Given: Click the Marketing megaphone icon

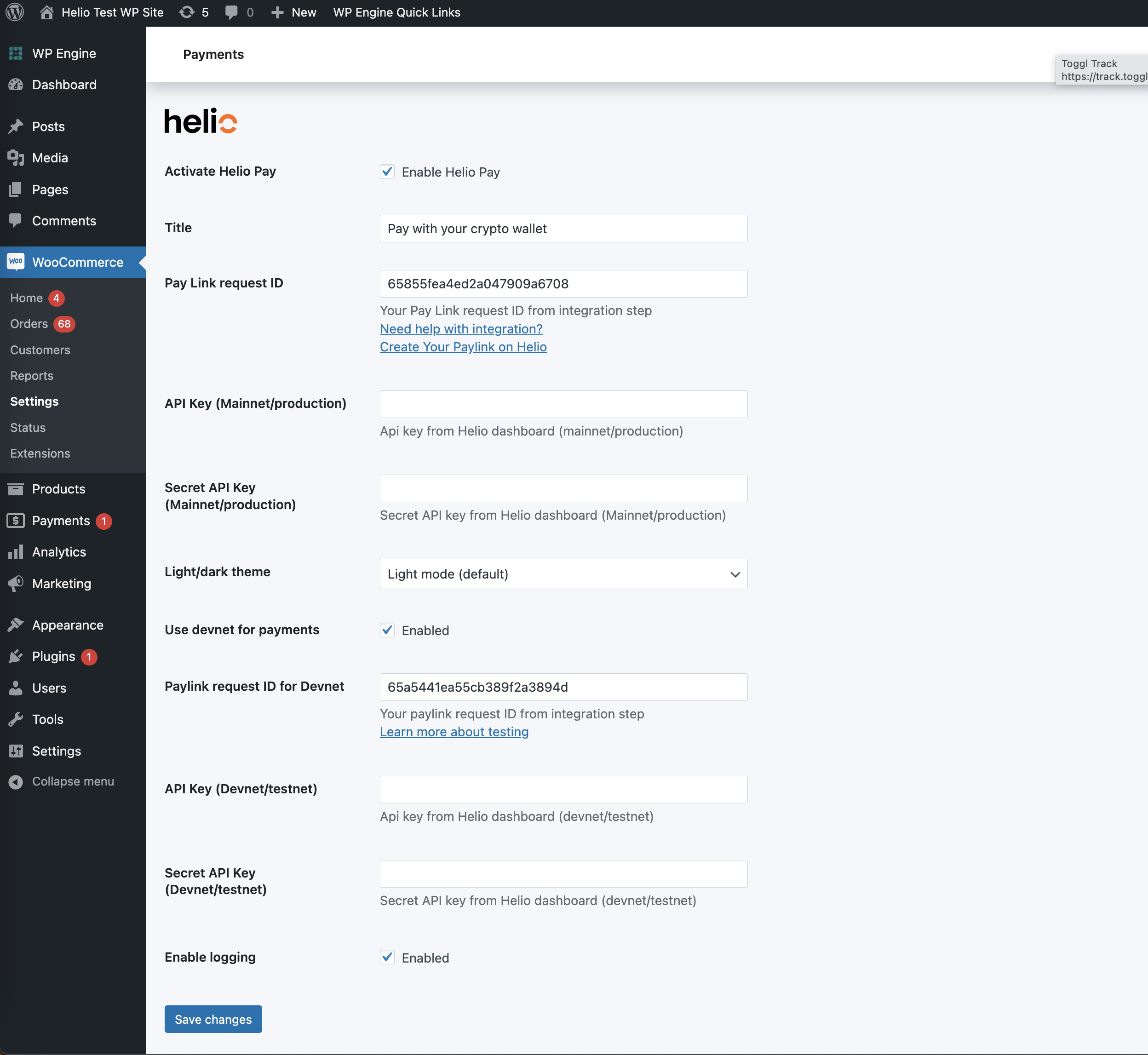Looking at the screenshot, I should (16, 584).
